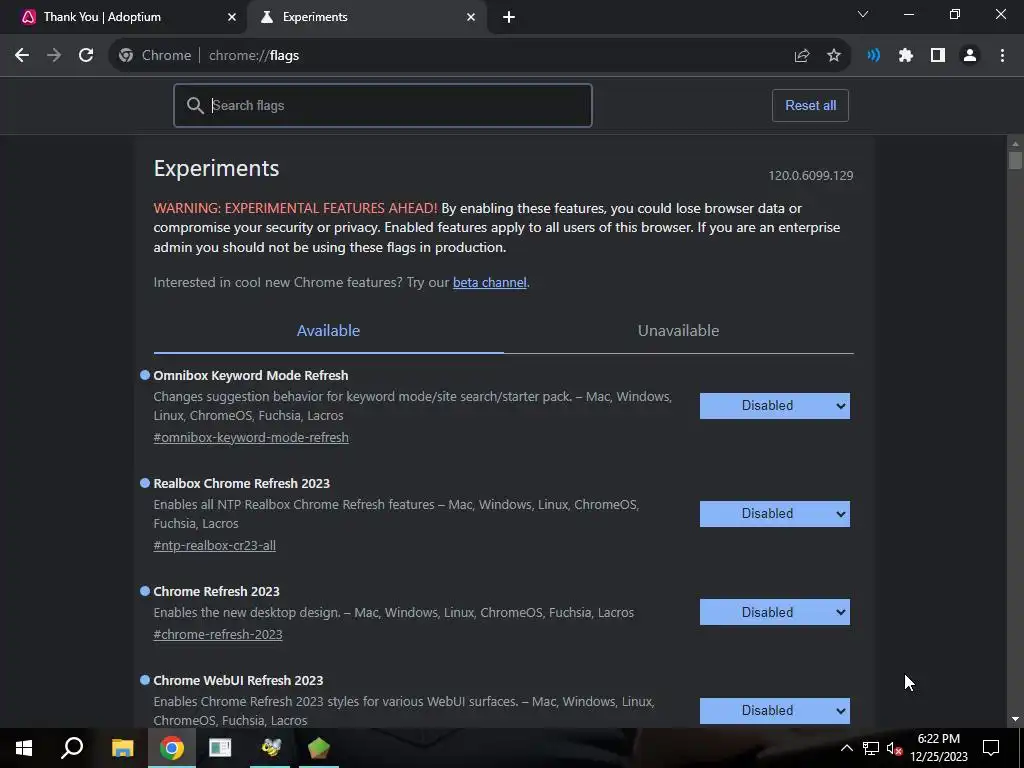Open the tab search chevron
Screen dimensions: 1024x768
[863, 14]
